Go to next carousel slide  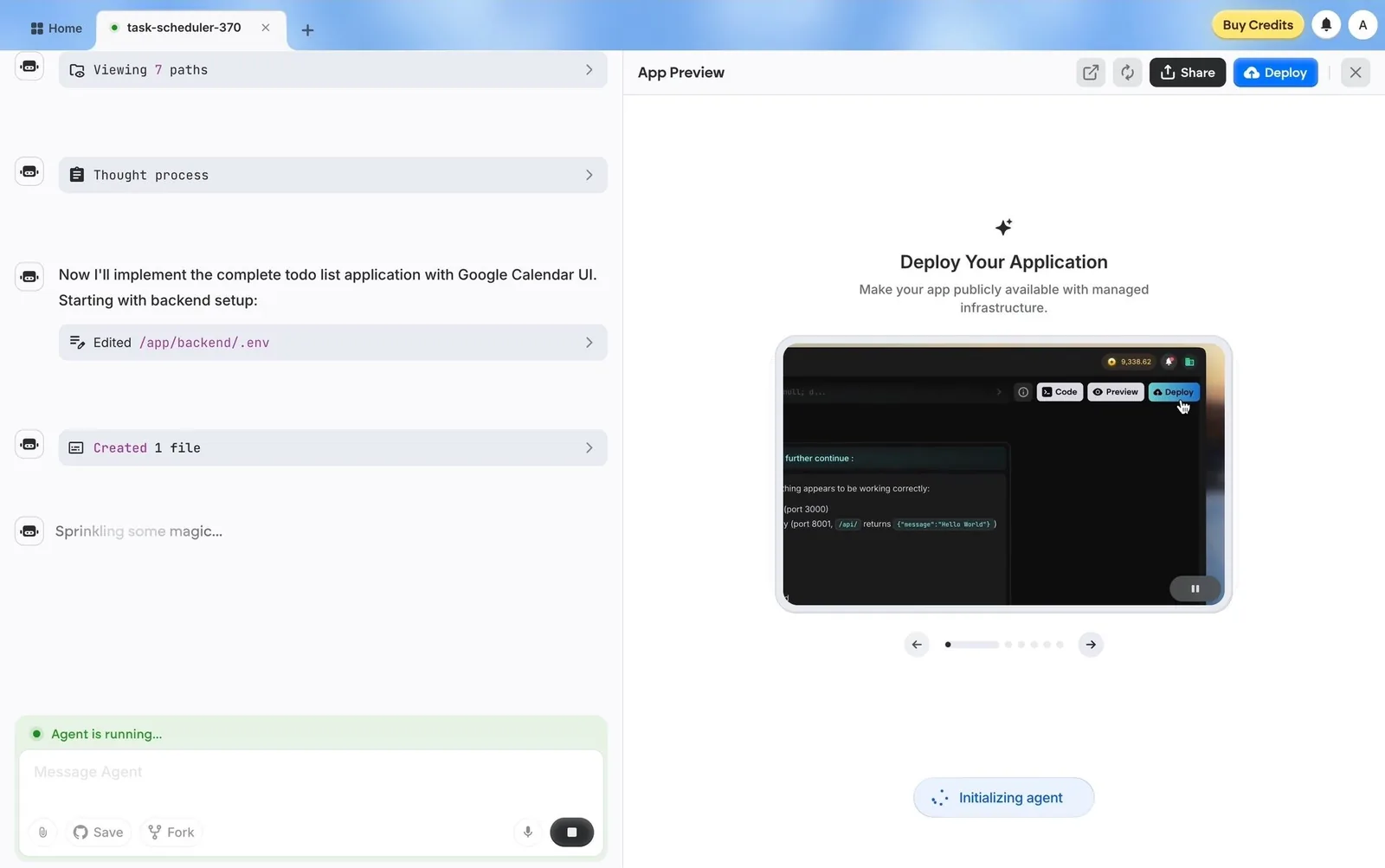click(x=1091, y=645)
